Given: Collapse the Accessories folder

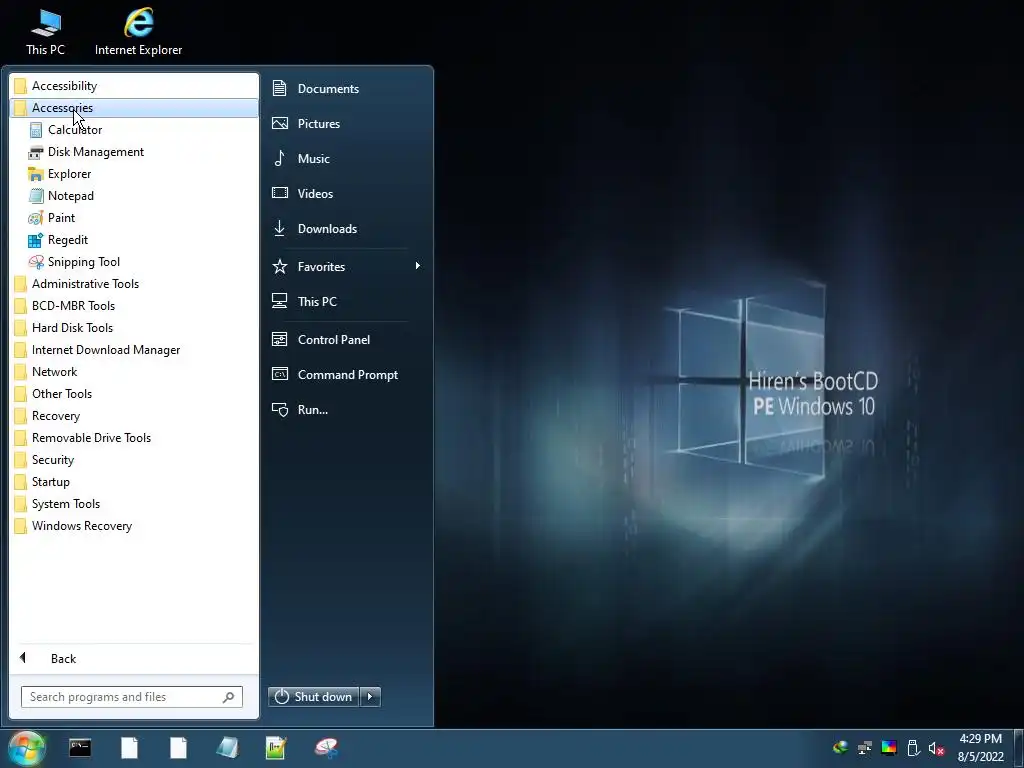Looking at the screenshot, I should [x=134, y=108].
